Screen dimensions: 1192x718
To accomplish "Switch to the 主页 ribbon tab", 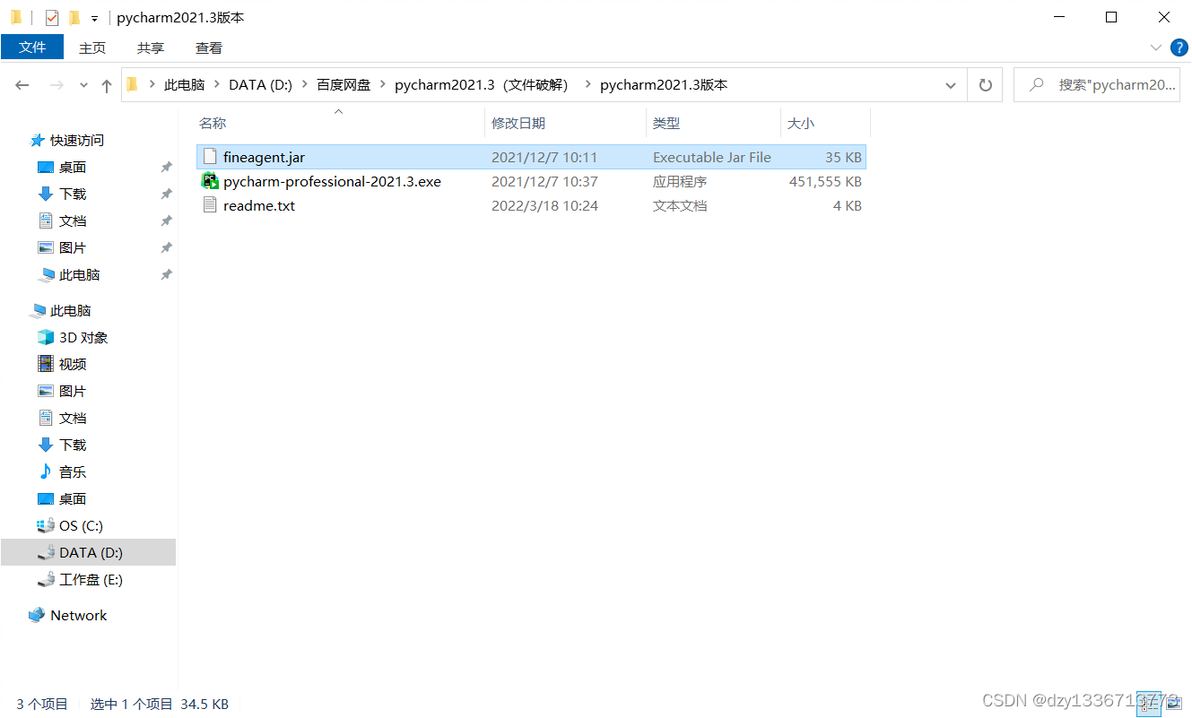I will click(x=92, y=48).
